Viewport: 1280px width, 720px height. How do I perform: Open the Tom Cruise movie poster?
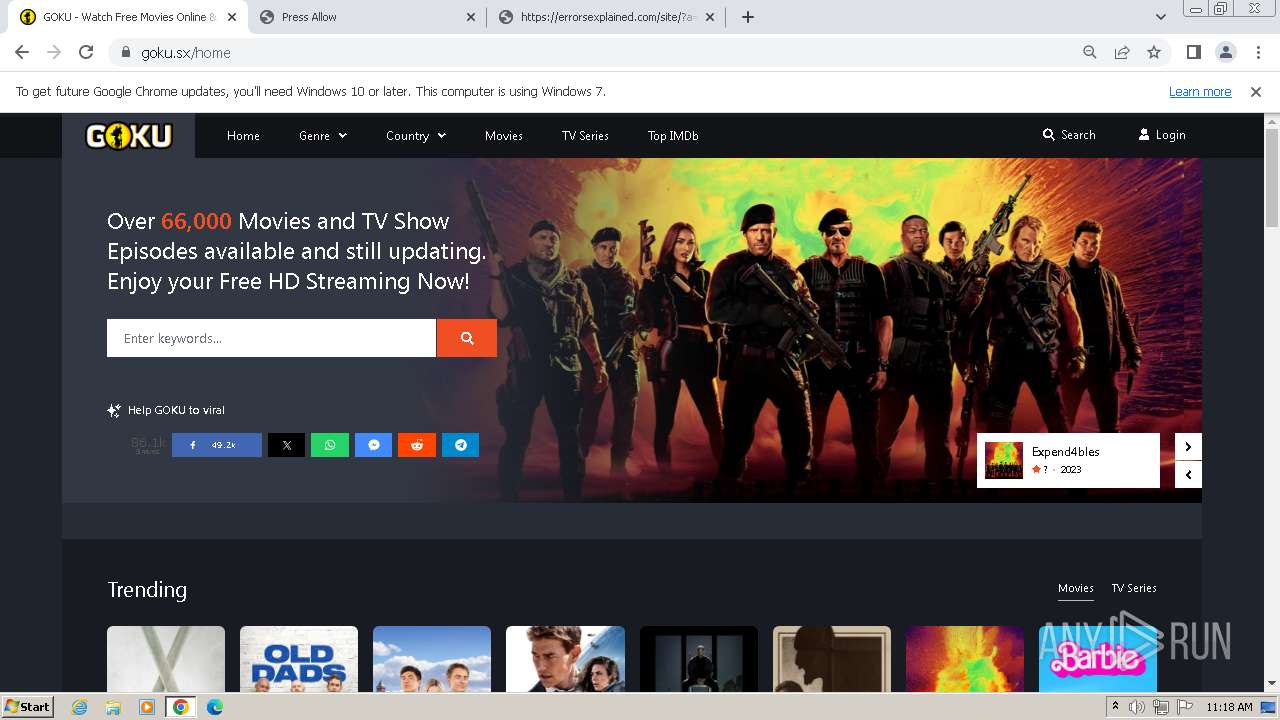click(565, 659)
